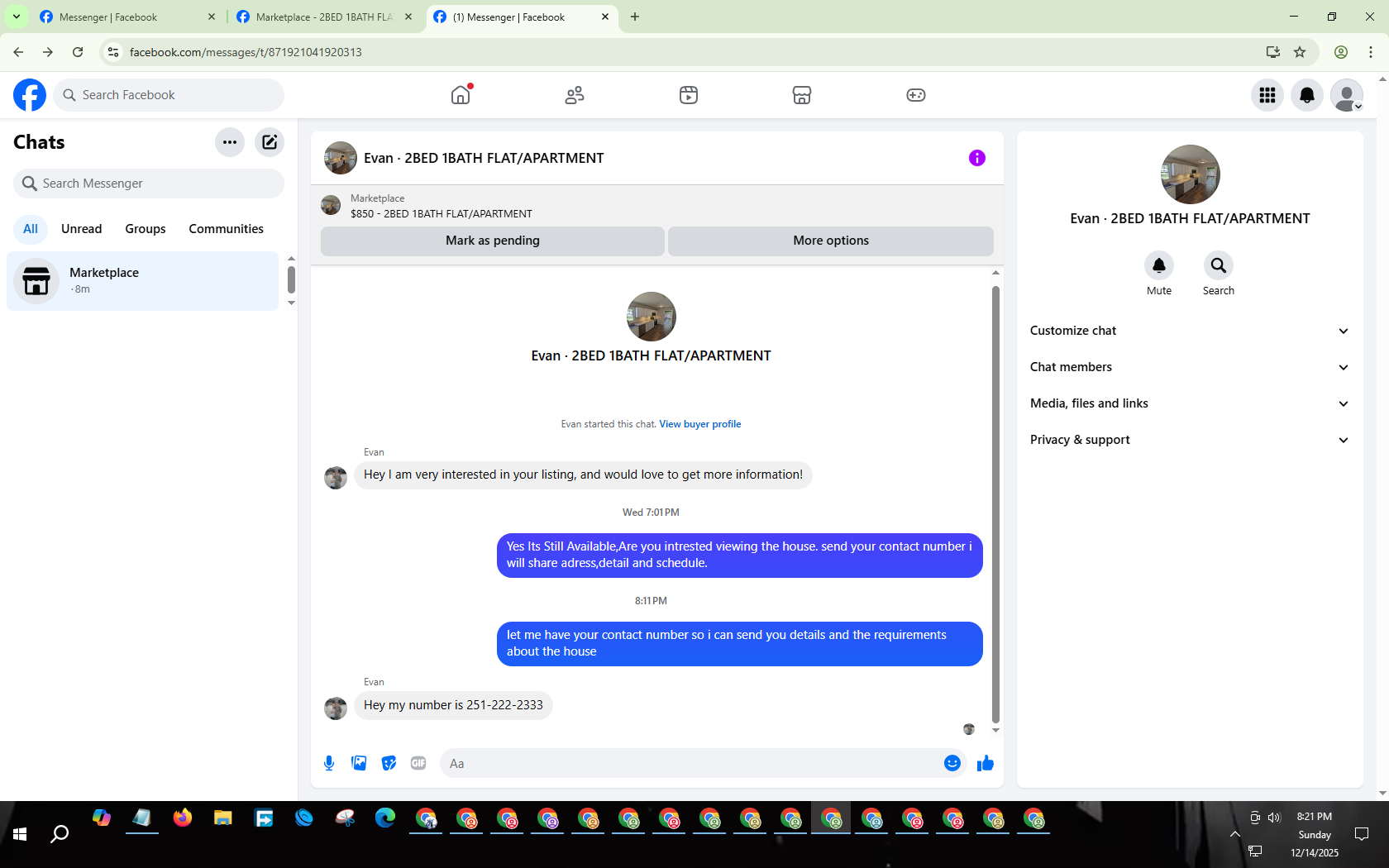The height and width of the screenshot is (868, 1389).
Task: Select the Communities chats filter
Action: [227, 229]
